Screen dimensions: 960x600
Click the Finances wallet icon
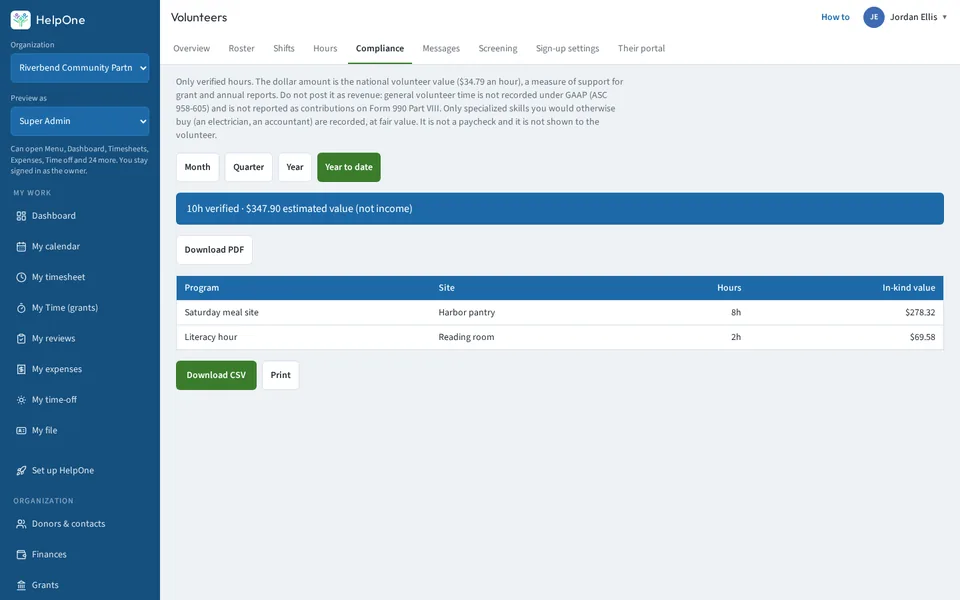pos(21,555)
